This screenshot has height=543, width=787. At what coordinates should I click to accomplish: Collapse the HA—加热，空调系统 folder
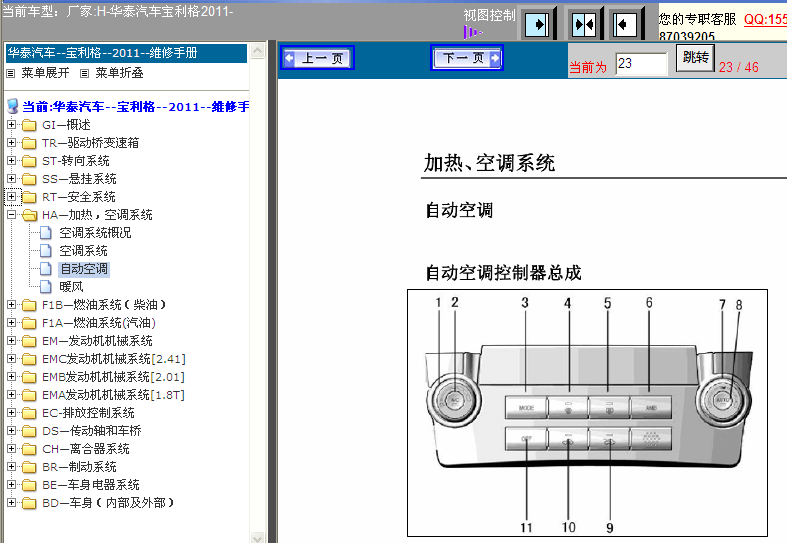click(11, 215)
